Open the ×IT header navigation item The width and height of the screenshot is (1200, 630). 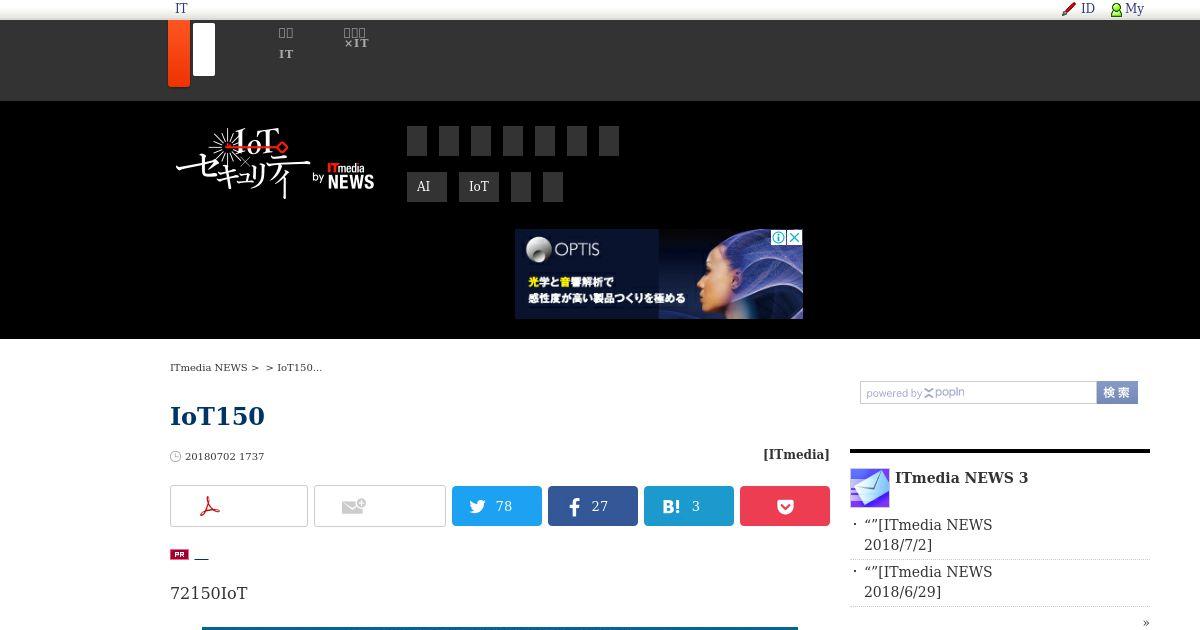click(356, 39)
